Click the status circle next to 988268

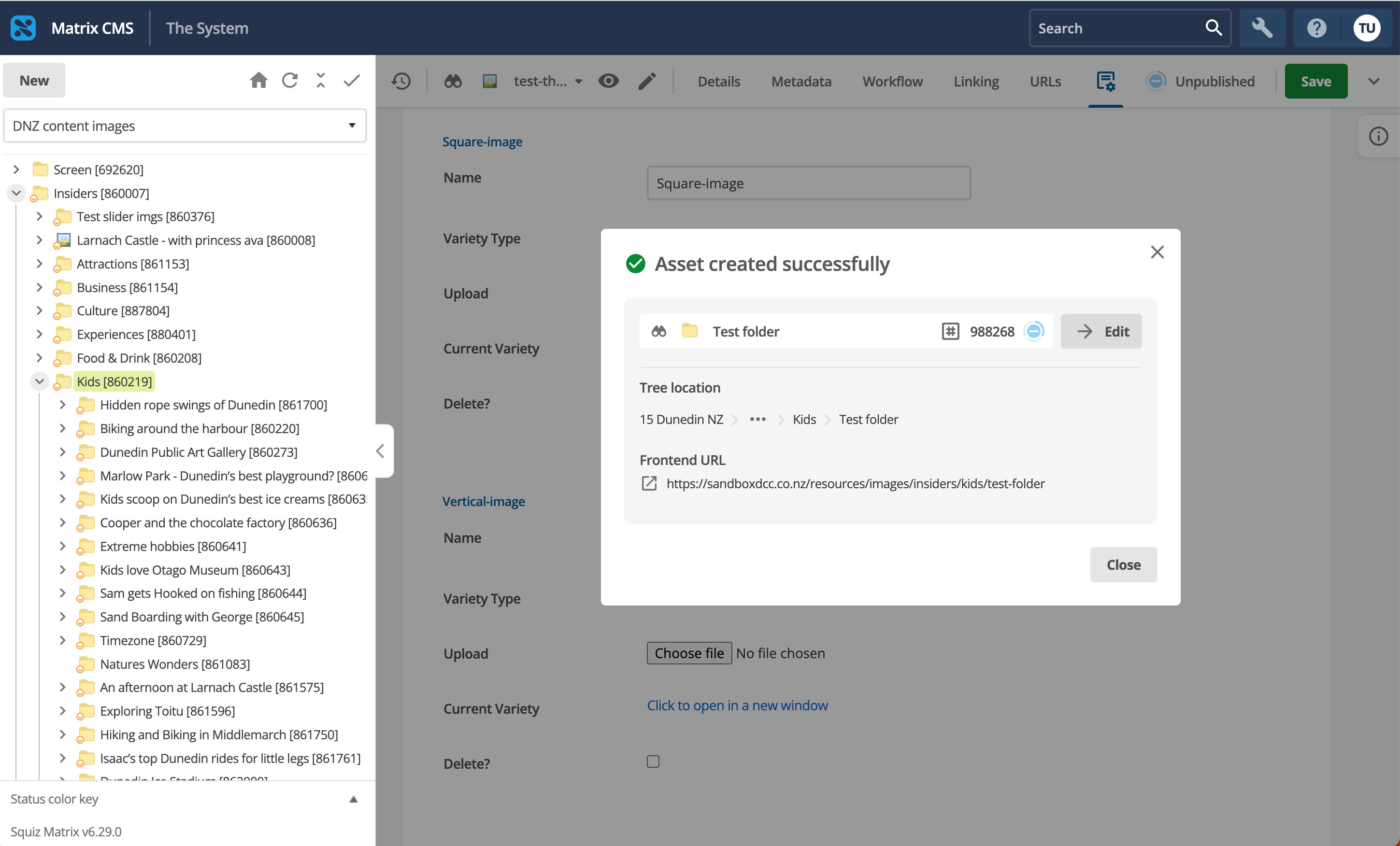pos(1033,331)
